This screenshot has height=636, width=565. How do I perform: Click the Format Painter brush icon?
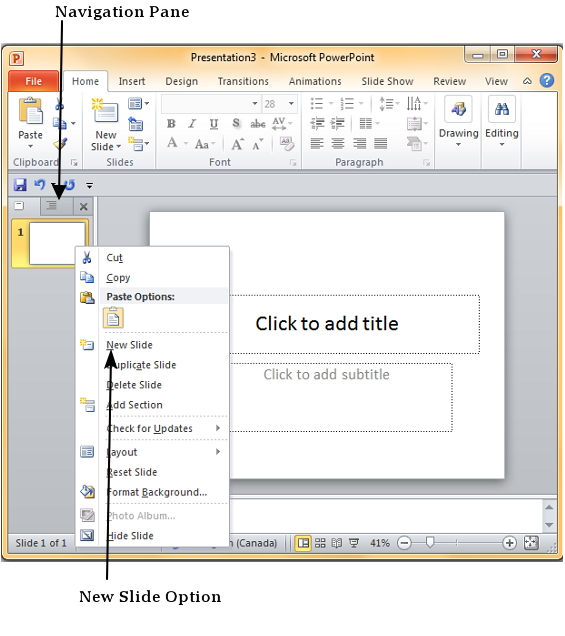coord(60,144)
